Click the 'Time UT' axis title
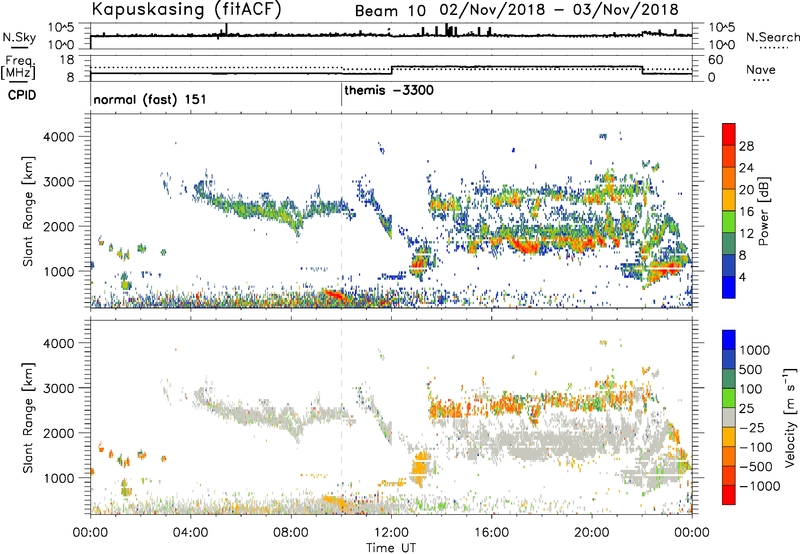 (391, 548)
